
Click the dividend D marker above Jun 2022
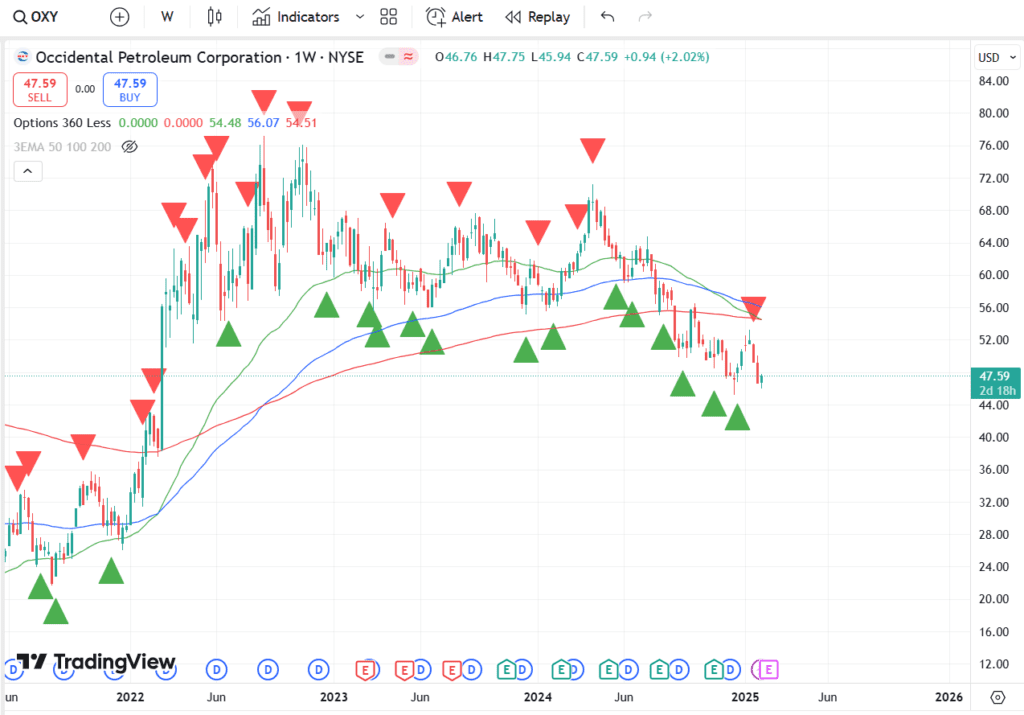pyautogui.click(x=216, y=669)
